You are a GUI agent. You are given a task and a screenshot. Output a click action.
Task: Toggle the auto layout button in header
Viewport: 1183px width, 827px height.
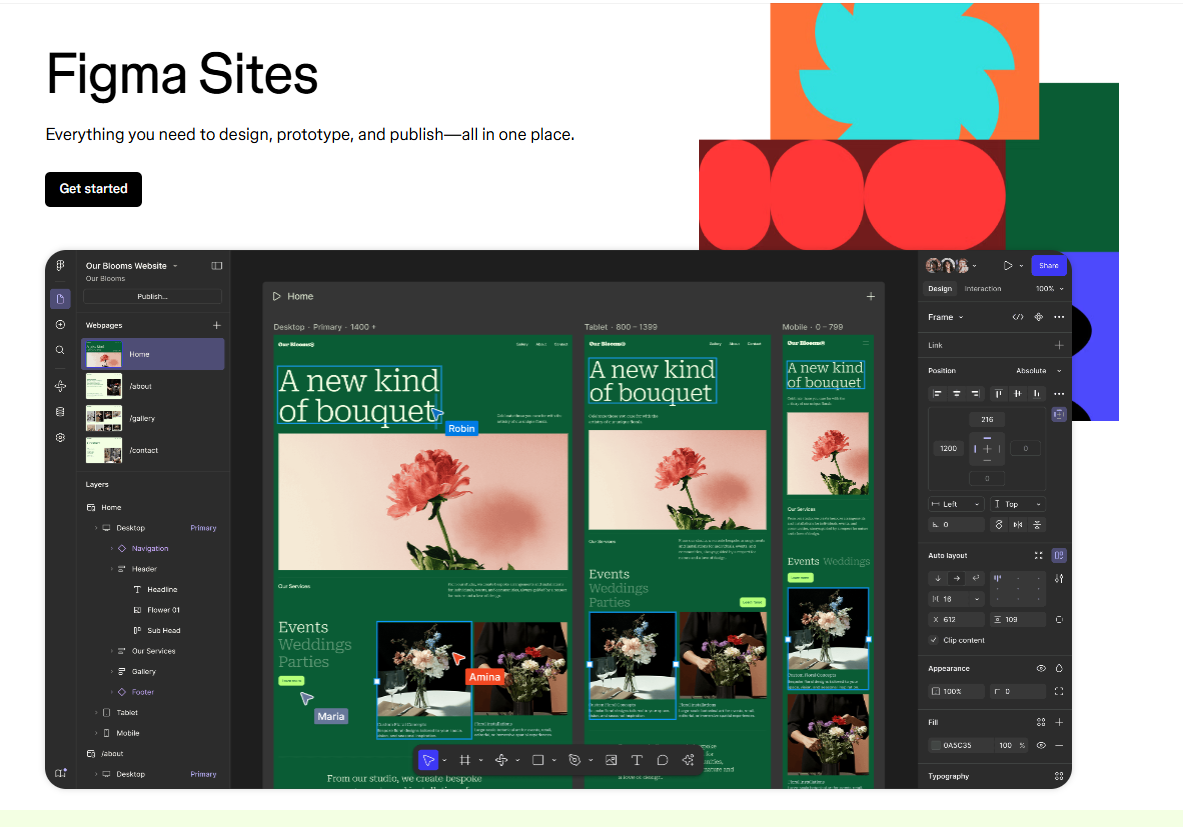(1059, 555)
